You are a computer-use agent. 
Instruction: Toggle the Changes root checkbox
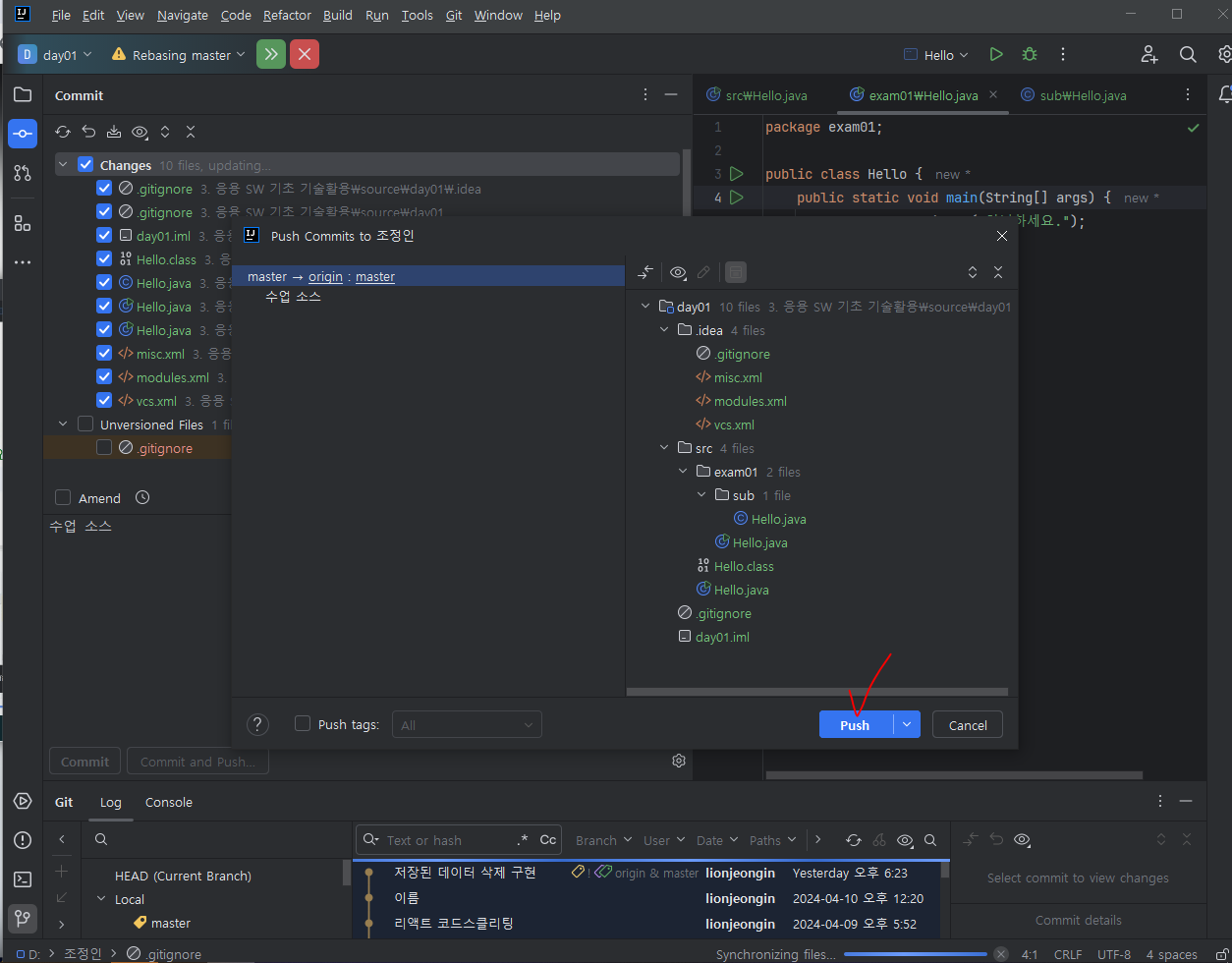85,165
